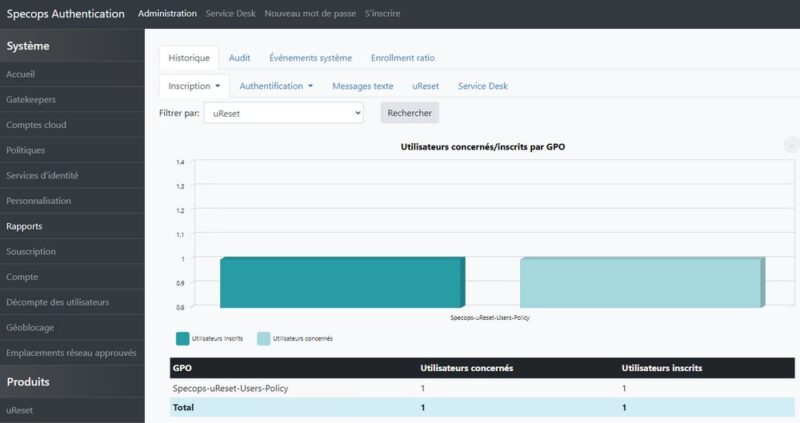Image resolution: width=800 pixels, height=423 pixels.
Task: Expand the Authentification dropdown tab
Action: click(276, 86)
